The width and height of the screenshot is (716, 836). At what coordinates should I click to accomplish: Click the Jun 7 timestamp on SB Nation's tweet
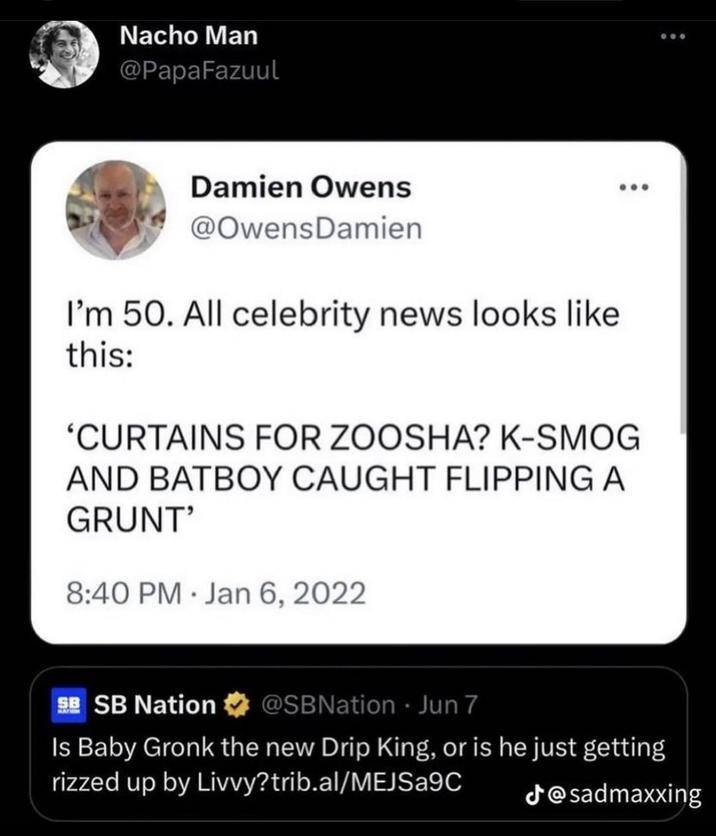[x=444, y=705]
